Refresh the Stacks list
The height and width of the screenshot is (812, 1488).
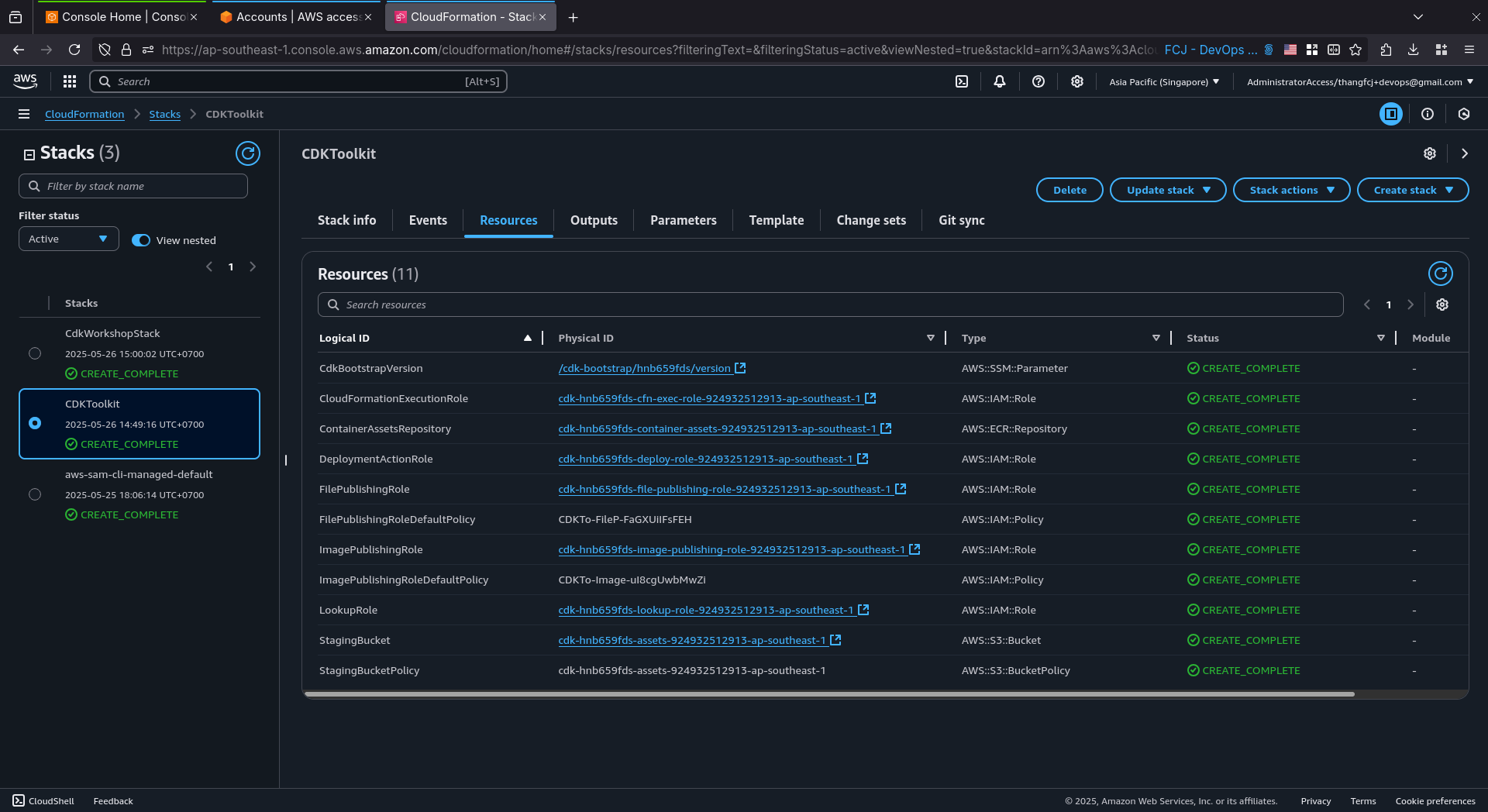coord(248,153)
